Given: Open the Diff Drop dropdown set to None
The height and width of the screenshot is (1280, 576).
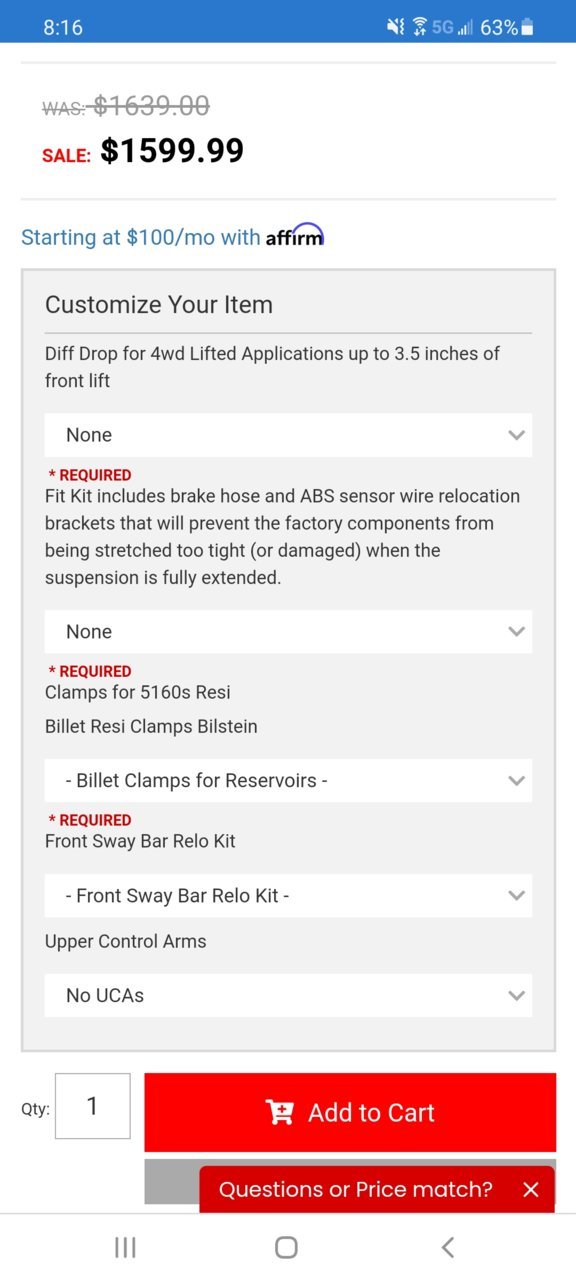Looking at the screenshot, I should [288, 435].
